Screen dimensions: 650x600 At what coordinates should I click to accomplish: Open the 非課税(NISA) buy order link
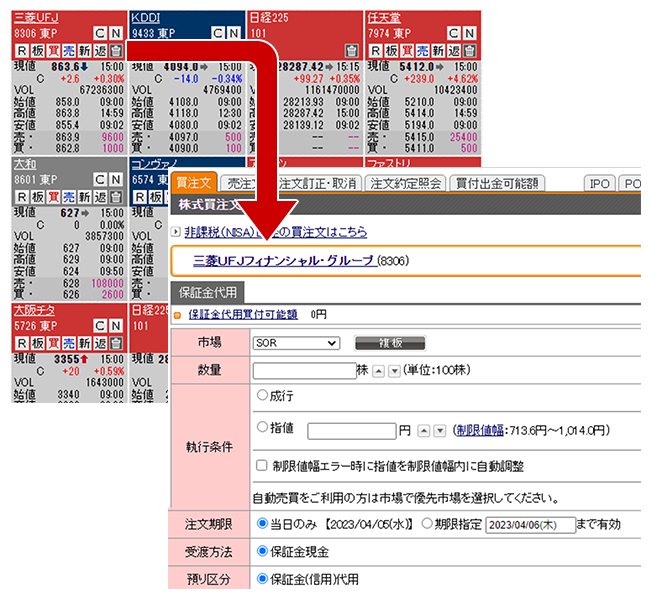[x=276, y=232]
